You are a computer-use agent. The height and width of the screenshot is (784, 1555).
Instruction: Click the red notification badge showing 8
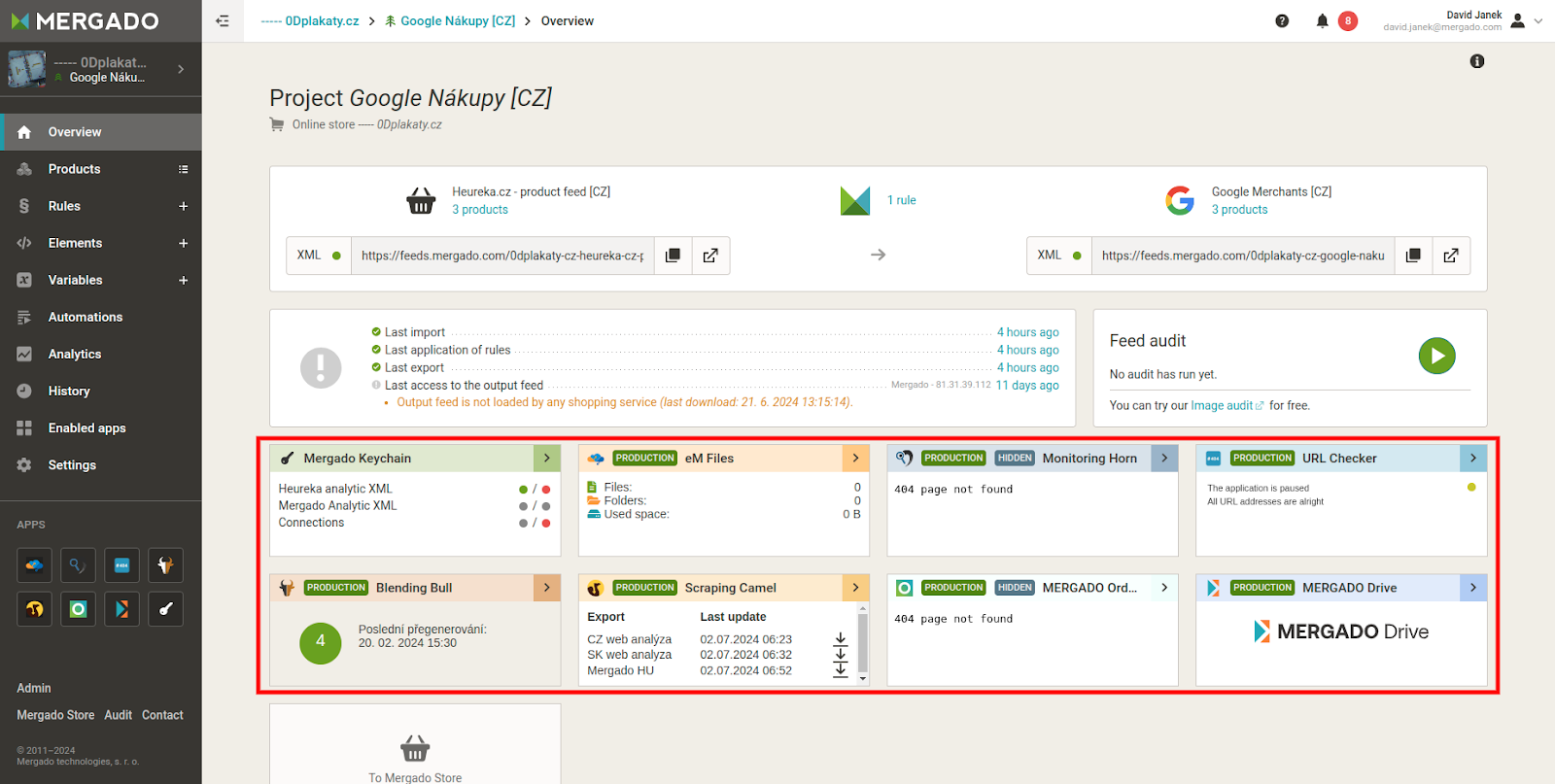click(1347, 20)
